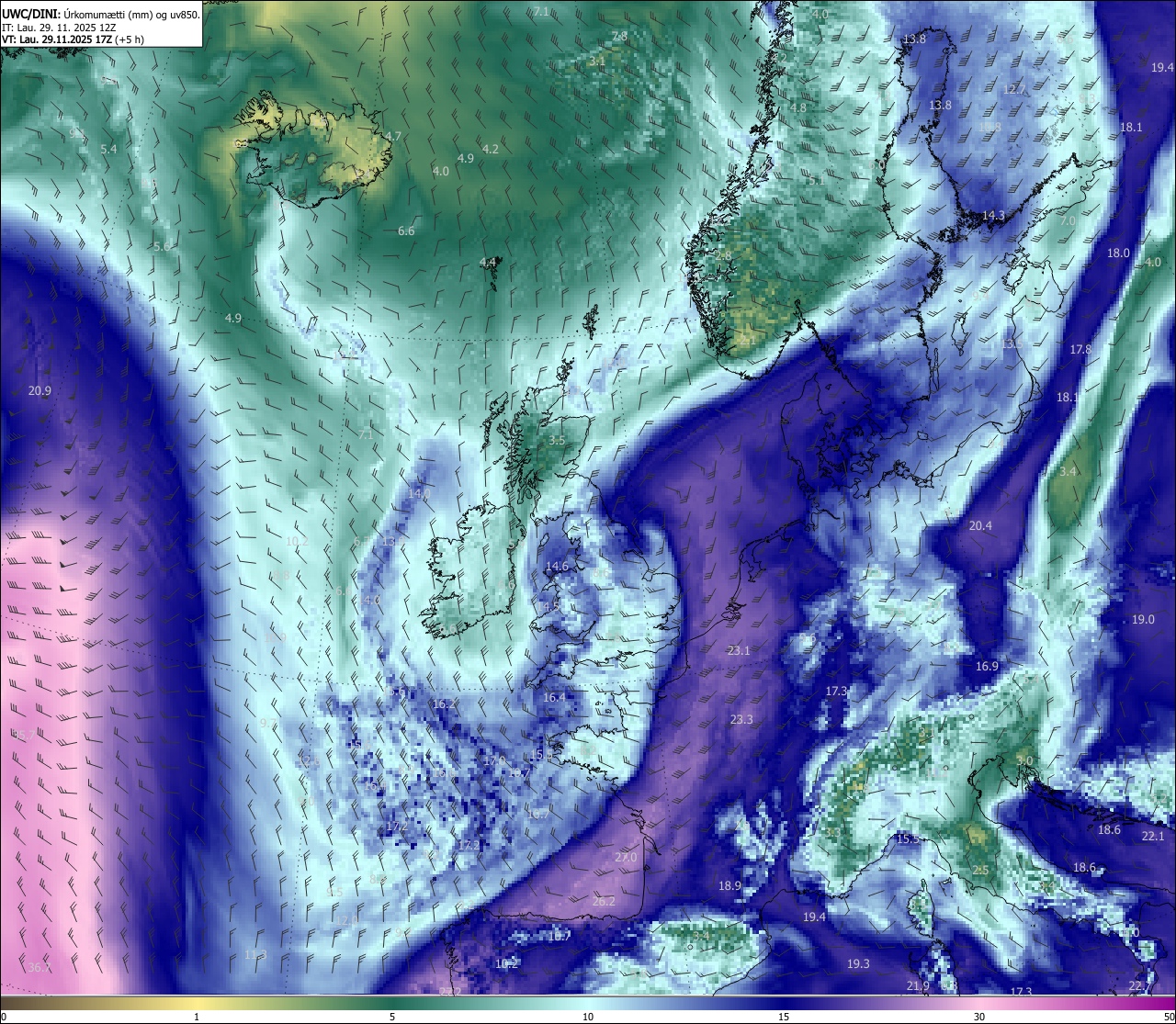1176x1024 pixels.
Task: Click the '50' label at the end of the scale
Action: 1169,1017
